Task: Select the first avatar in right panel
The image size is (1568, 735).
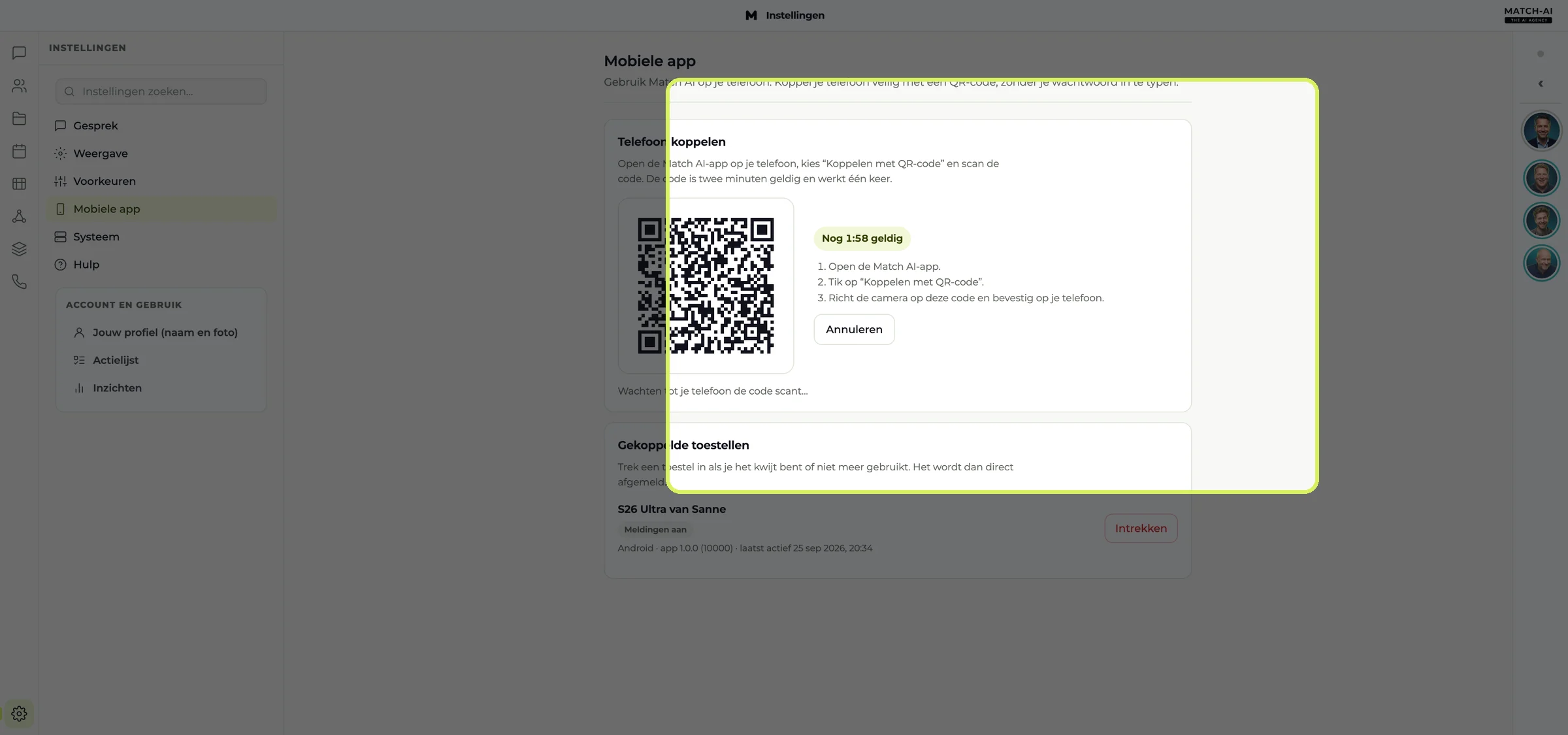Action: pyautogui.click(x=1541, y=131)
